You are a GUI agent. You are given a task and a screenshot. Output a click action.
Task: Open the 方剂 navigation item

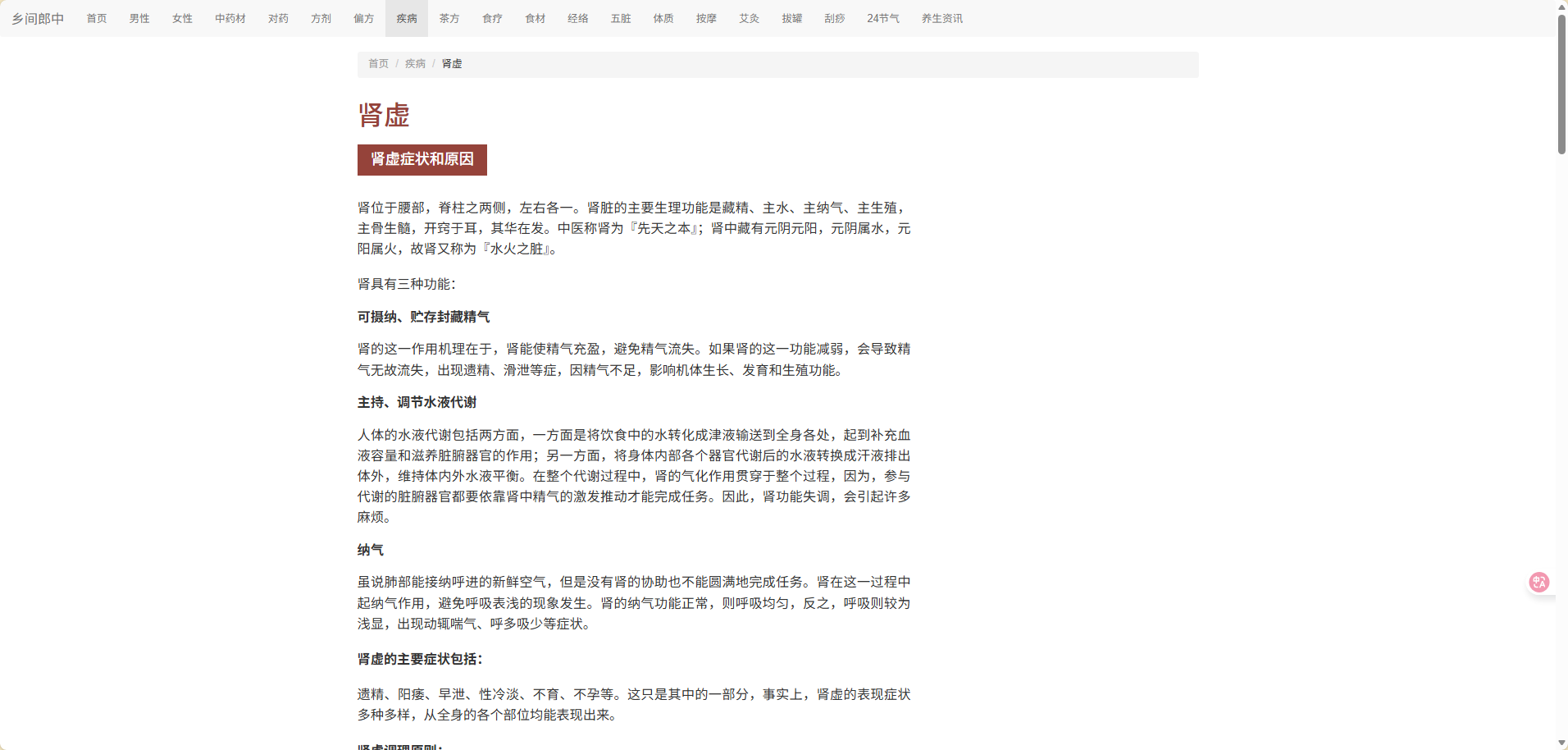(320, 18)
